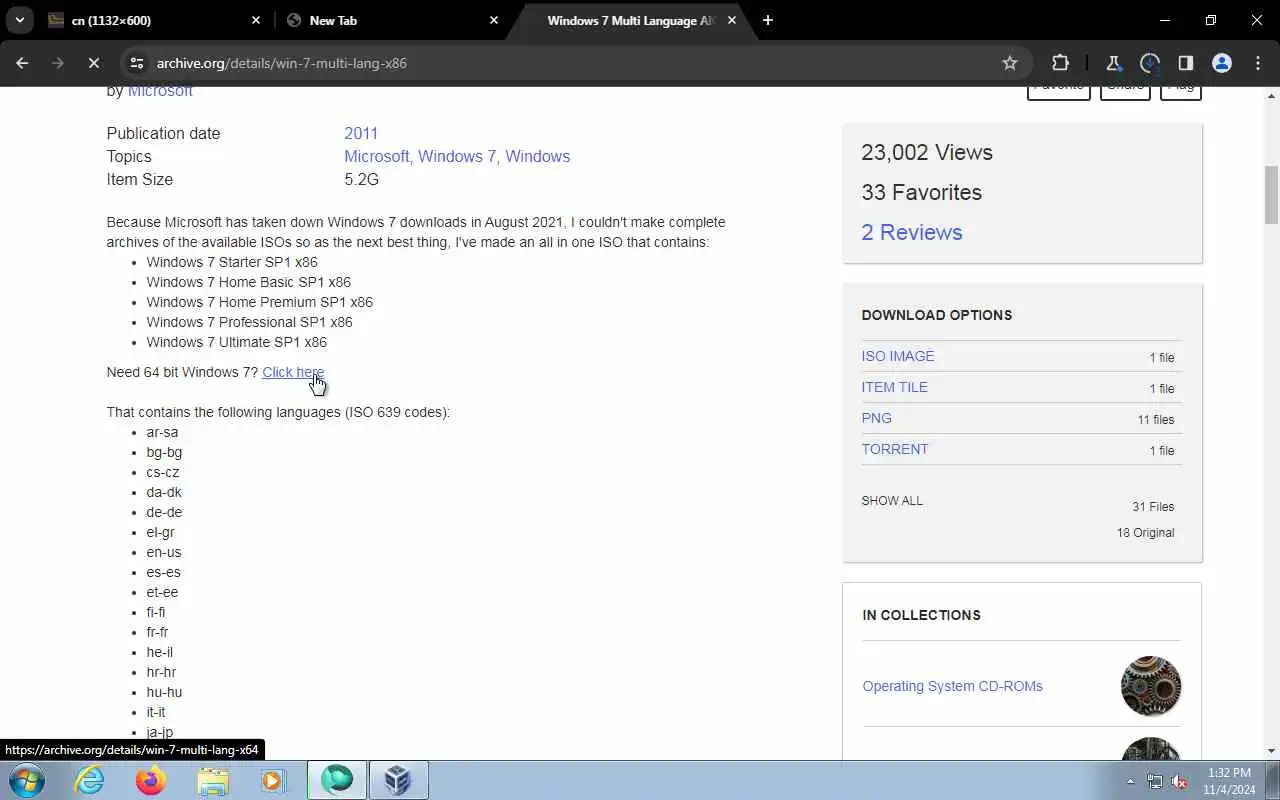Stop loading the page
The width and height of the screenshot is (1280, 800).
coord(93,63)
